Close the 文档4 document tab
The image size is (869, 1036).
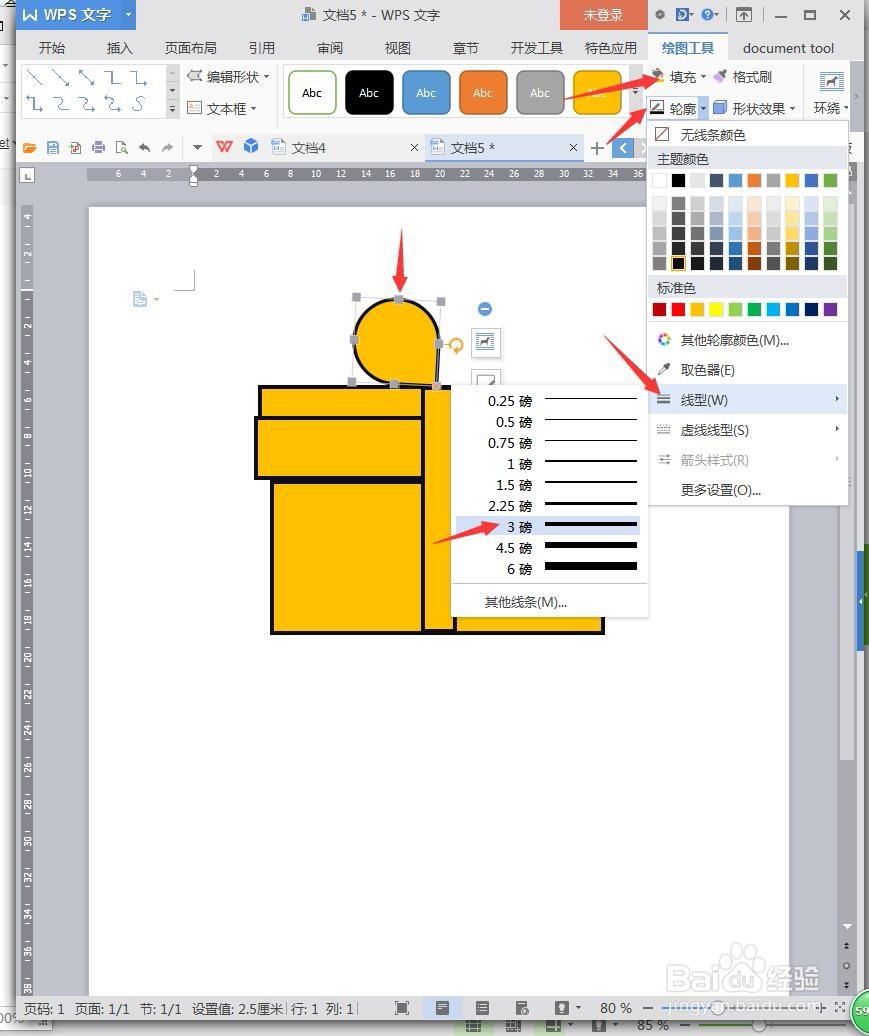[x=414, y=148]
